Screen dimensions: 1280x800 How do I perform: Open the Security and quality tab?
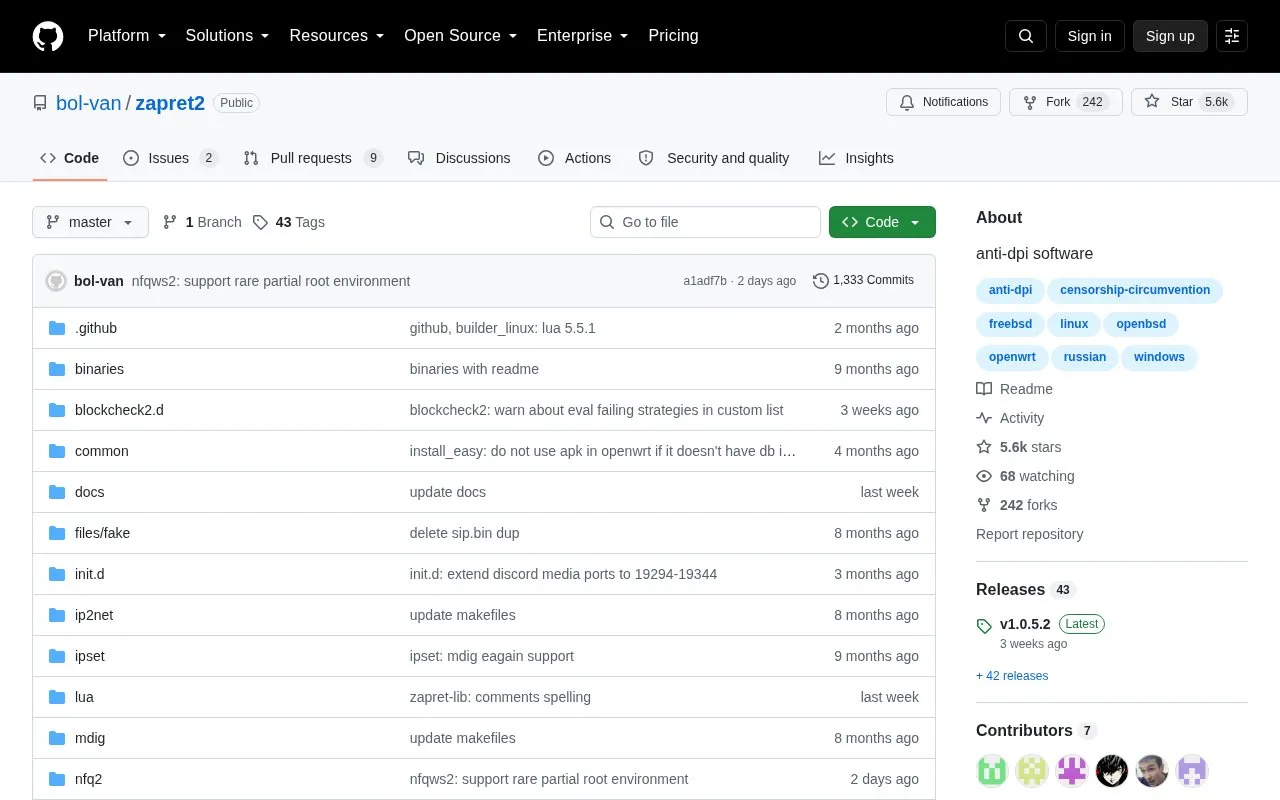coord(714,158)
